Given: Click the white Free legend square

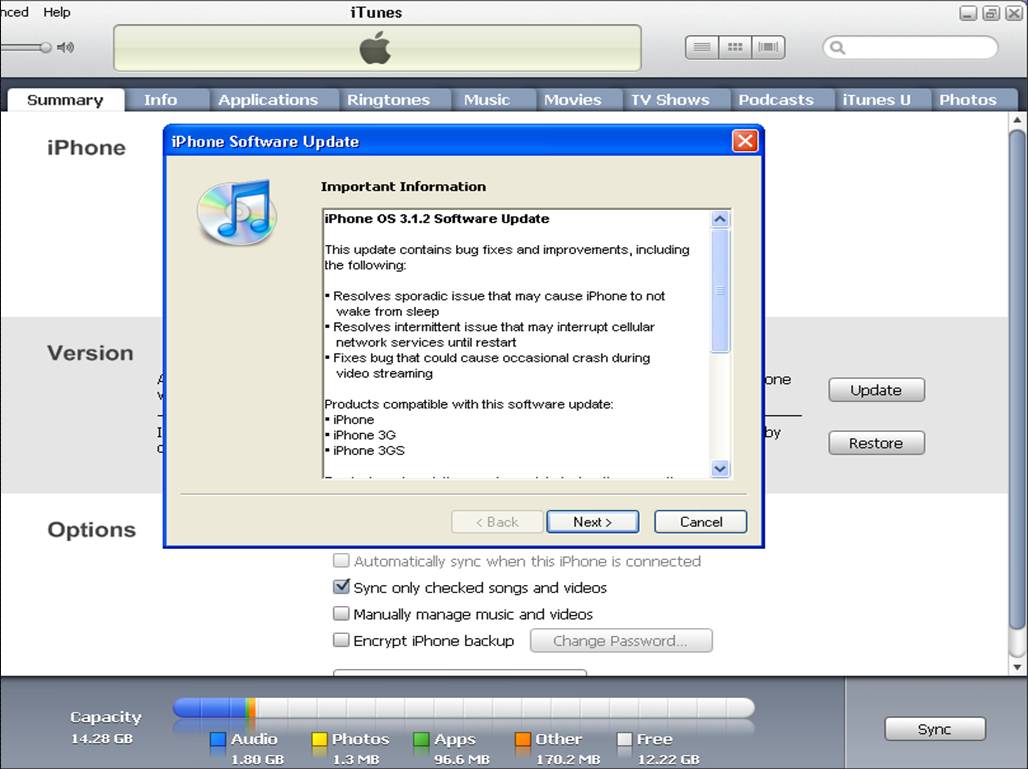Looking at the screenshot, I should click(625, 739).
